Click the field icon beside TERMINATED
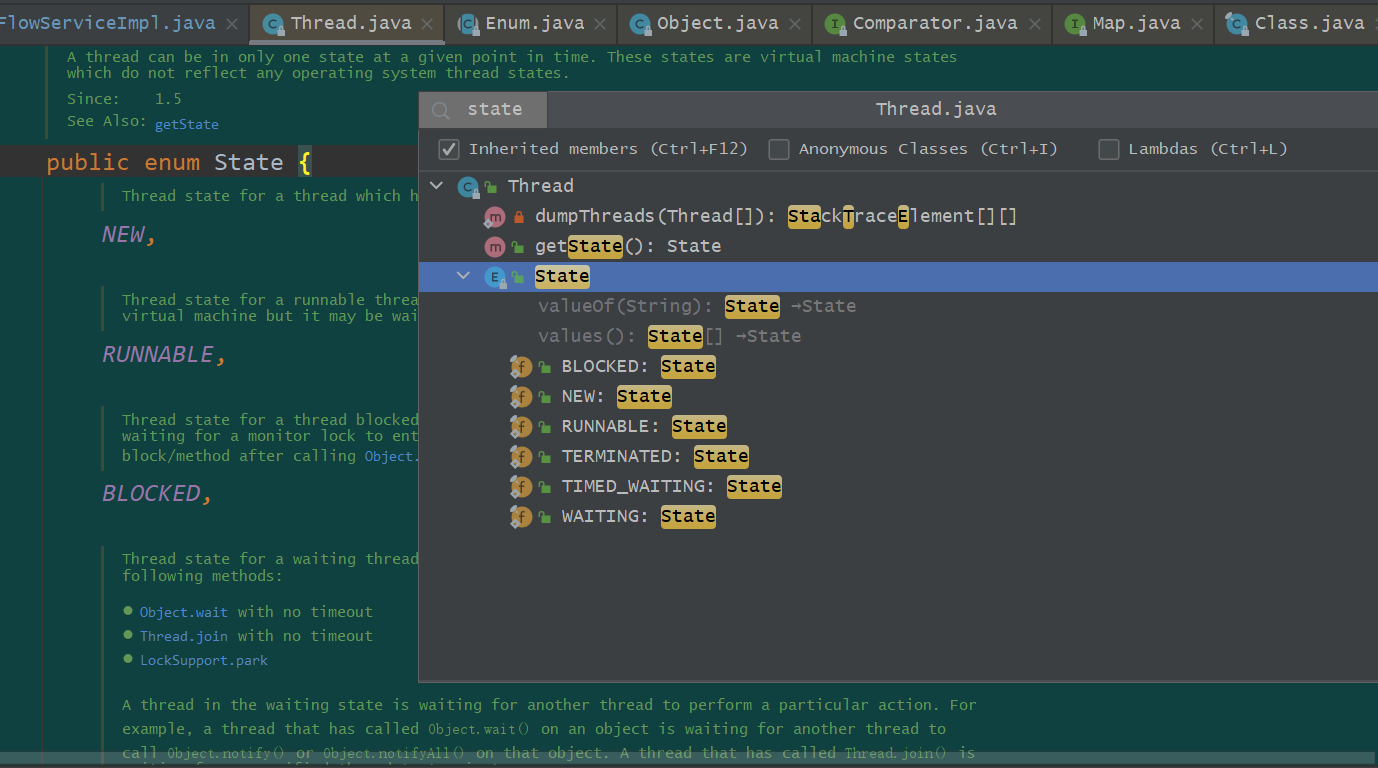This screenshot has width=1378, height=768. click(520, 457)
